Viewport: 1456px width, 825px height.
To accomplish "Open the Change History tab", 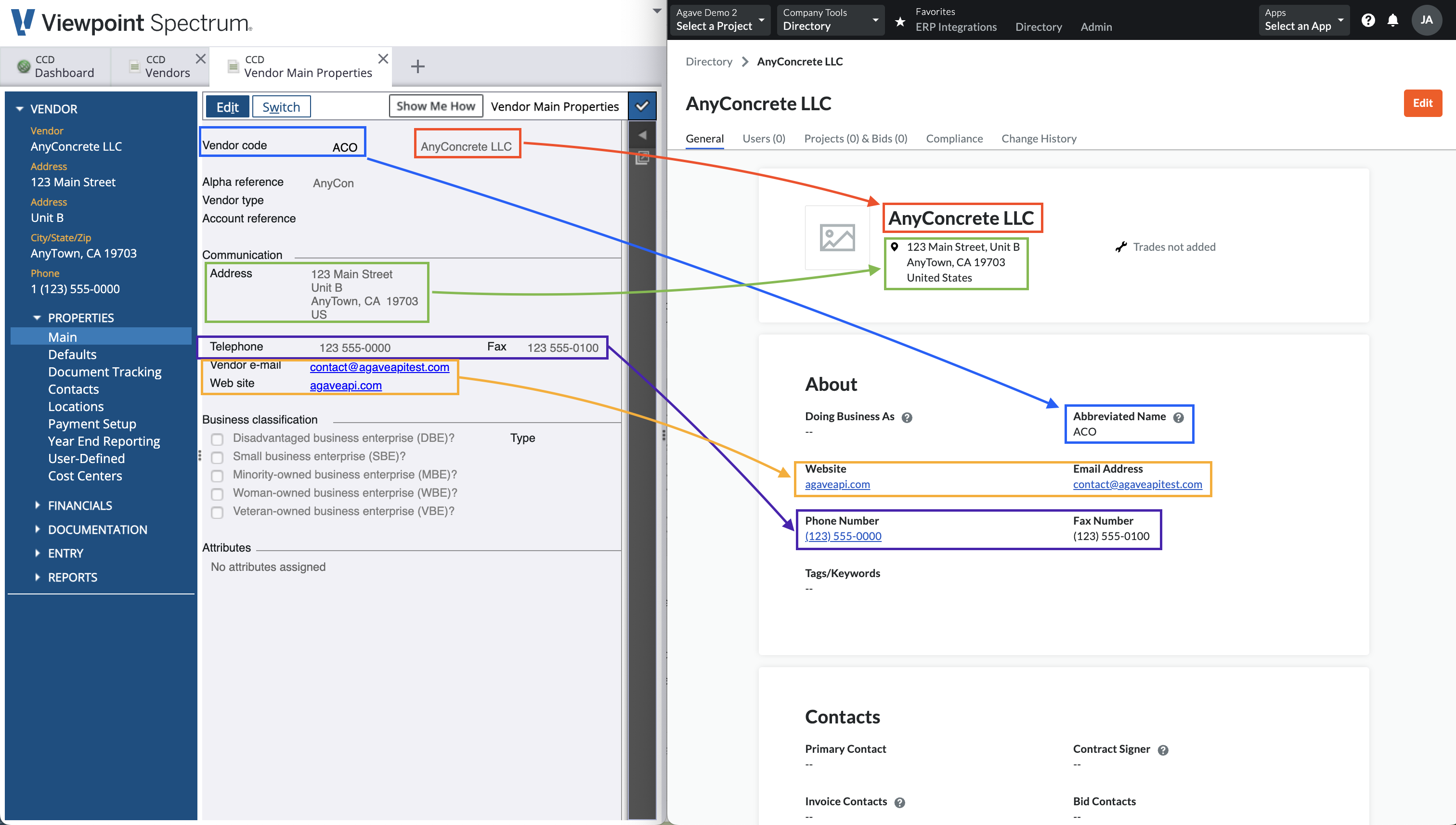I will click(1038, 138).
